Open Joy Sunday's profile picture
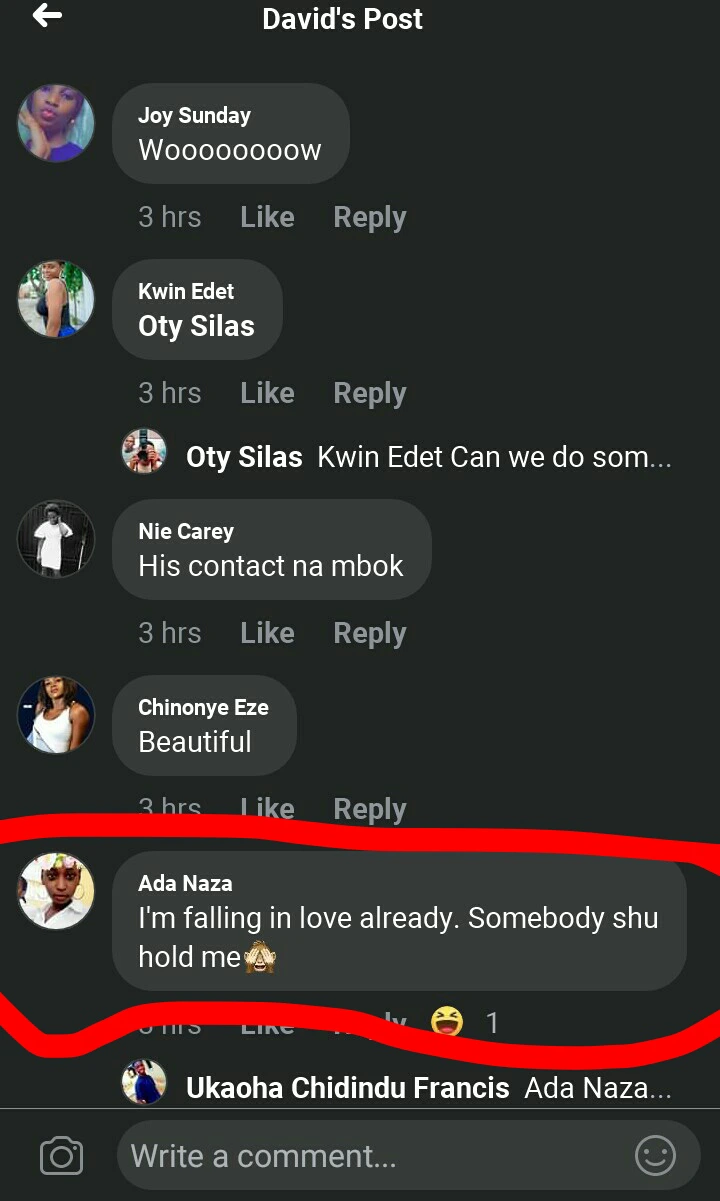The image size is (720, 1201). click(56, 123)
